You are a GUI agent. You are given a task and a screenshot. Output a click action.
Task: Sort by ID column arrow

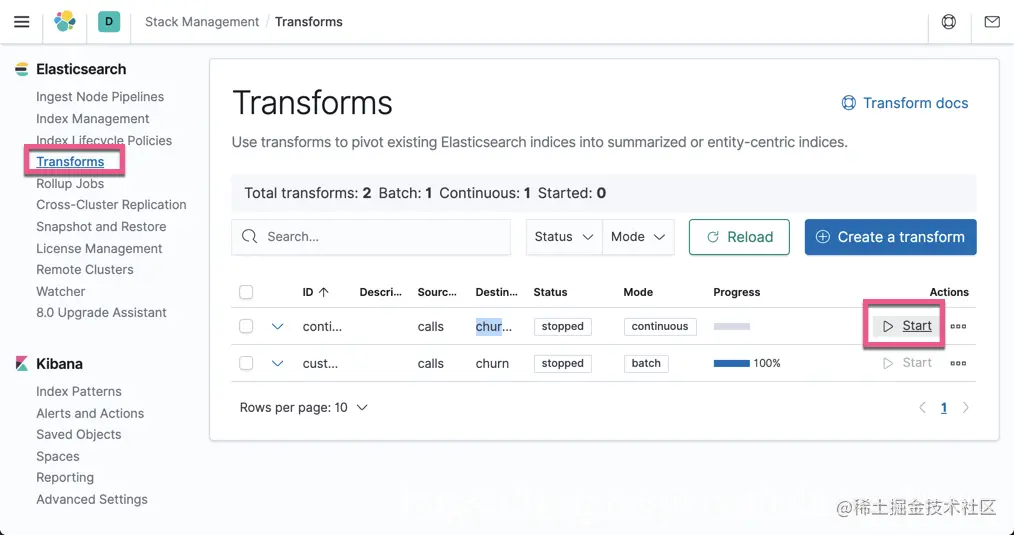[x=324, y=292]
